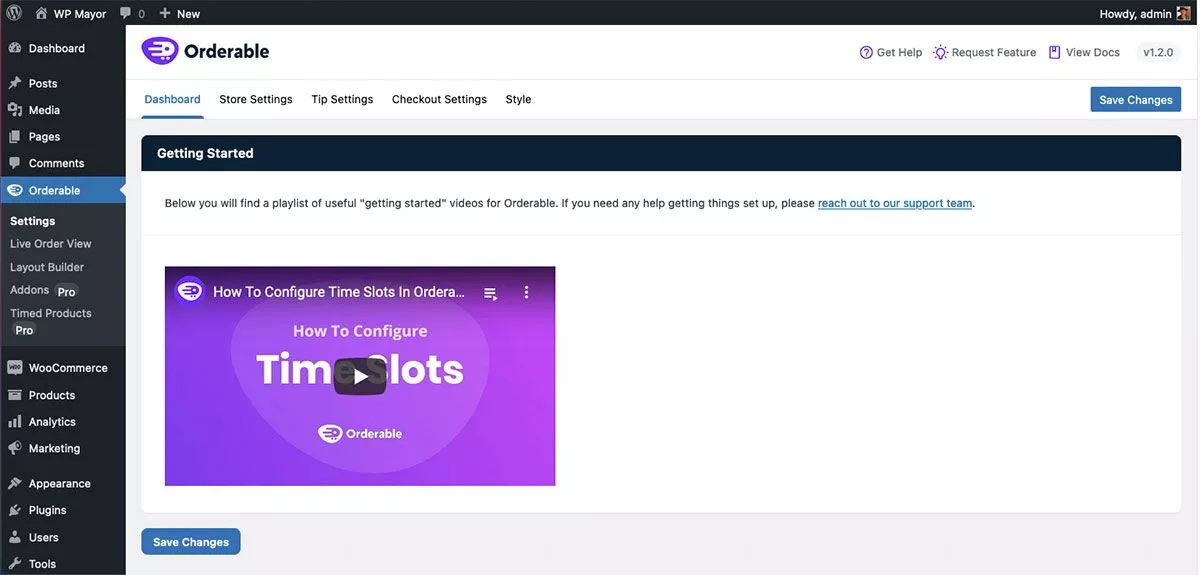
Task: Click the View Docs link text
Action: click(1092, 52)
